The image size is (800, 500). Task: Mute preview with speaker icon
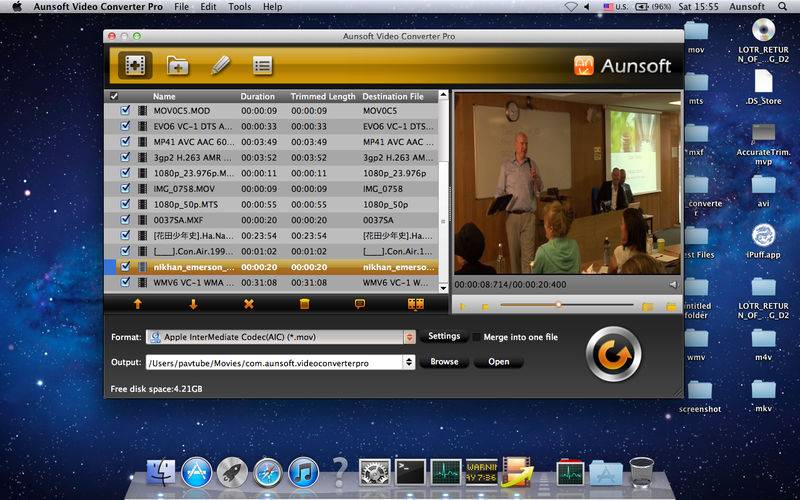(x=673, y=285)
